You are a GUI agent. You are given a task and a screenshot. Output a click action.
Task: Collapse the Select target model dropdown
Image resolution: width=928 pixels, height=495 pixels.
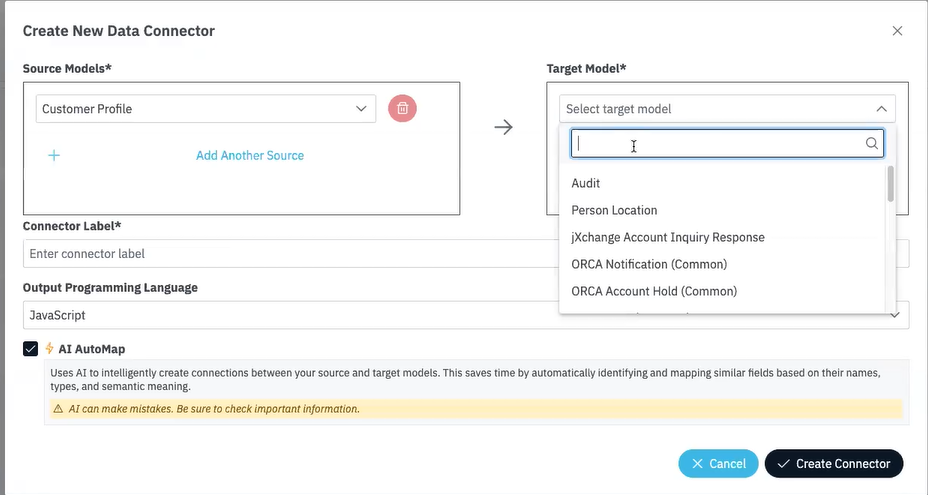pos(881,109)
